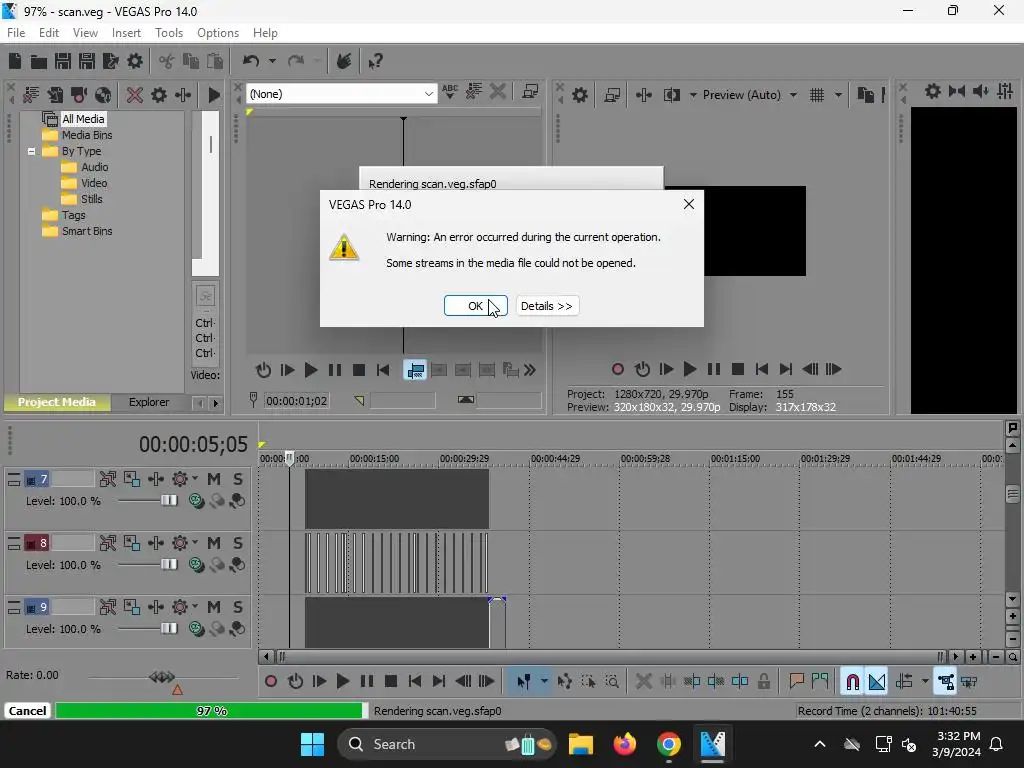Open video preview properties gear icon
The height and width of the screenshot is (768, 1024).
point(579,95)
